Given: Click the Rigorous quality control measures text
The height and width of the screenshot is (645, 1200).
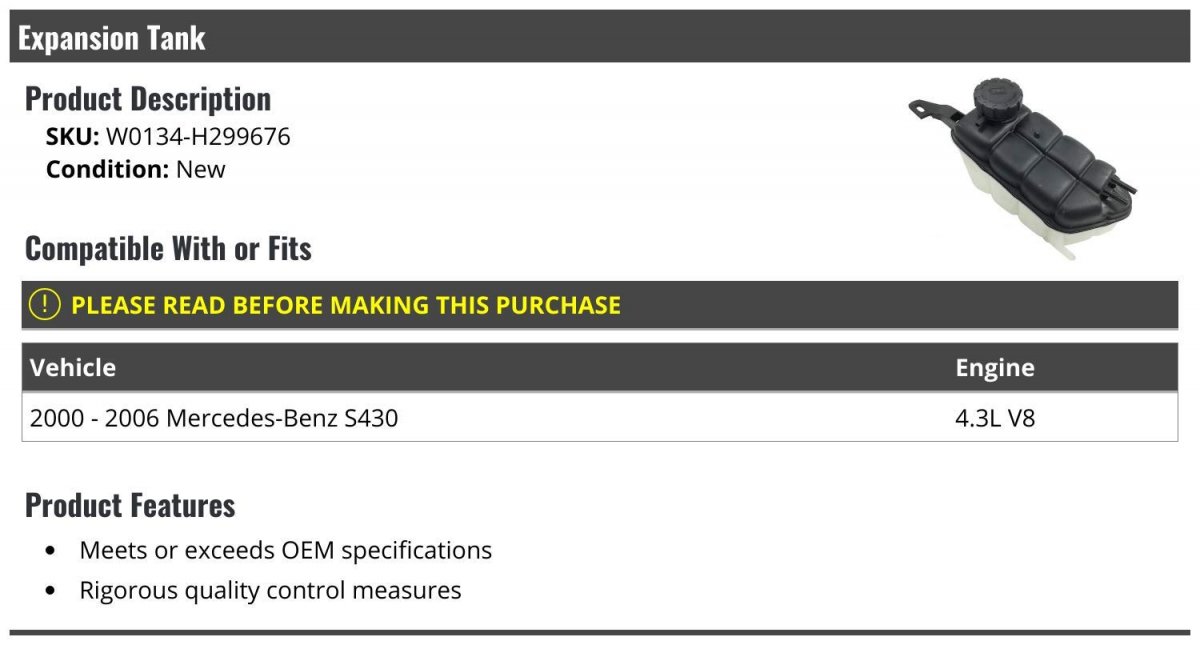Looking at the screenshot, I should [270, 590].
